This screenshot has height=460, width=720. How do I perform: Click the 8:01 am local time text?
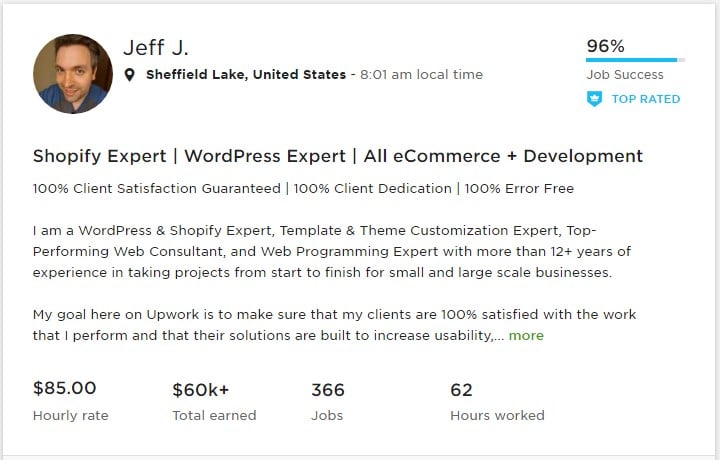pyautogui.click(x=422, y=75)
